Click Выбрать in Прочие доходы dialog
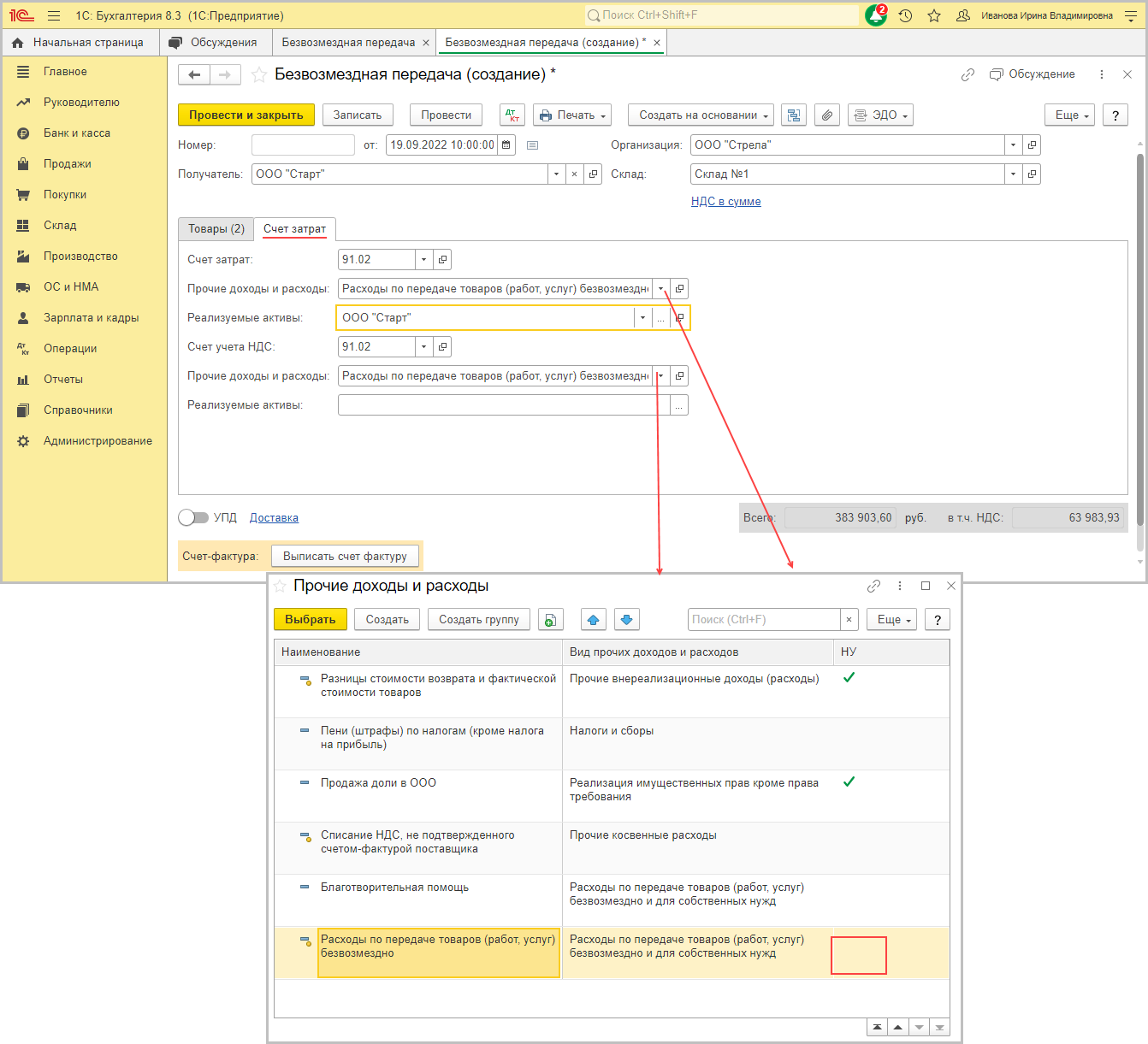 click(311, 620)
